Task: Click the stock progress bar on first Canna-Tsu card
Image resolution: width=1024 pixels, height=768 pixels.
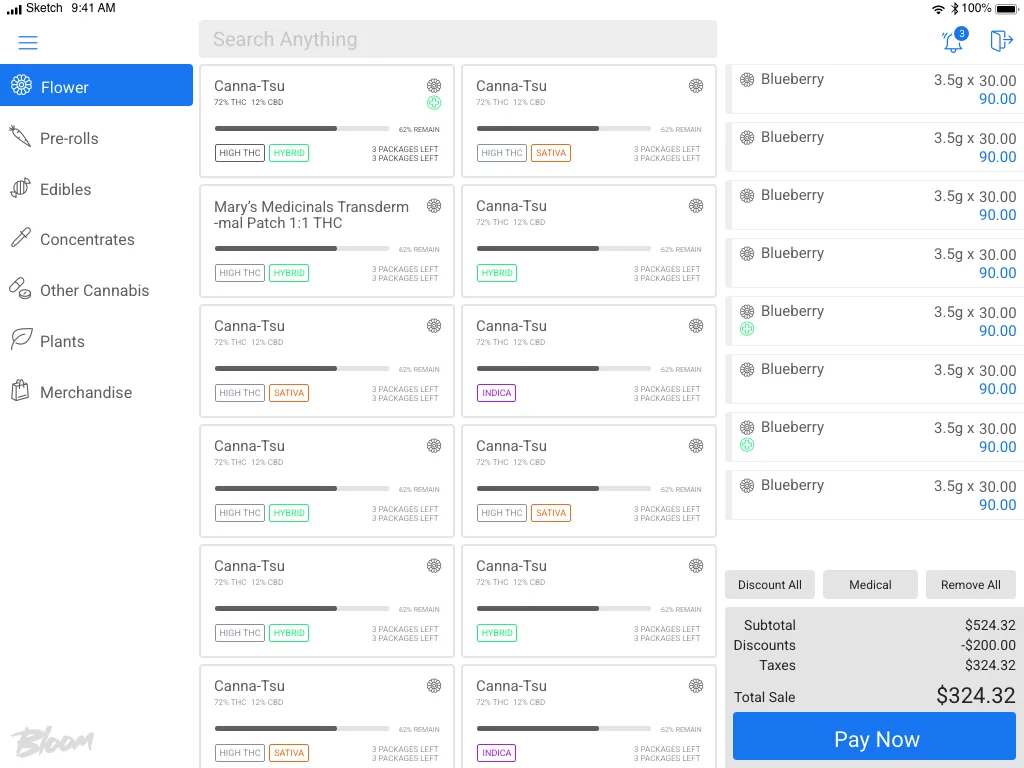Action: click(x=302, y=129)
